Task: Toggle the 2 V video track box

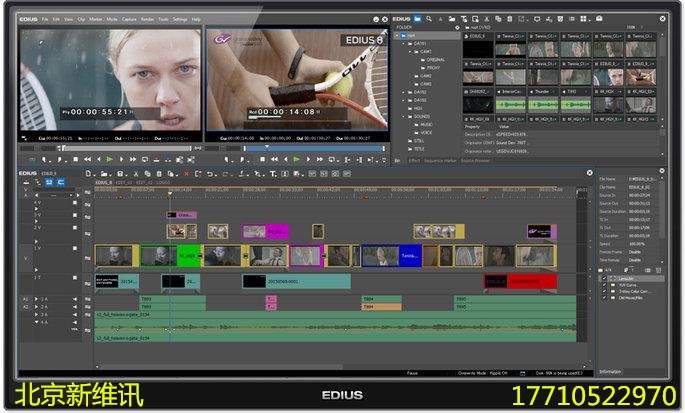Action: 75,228
